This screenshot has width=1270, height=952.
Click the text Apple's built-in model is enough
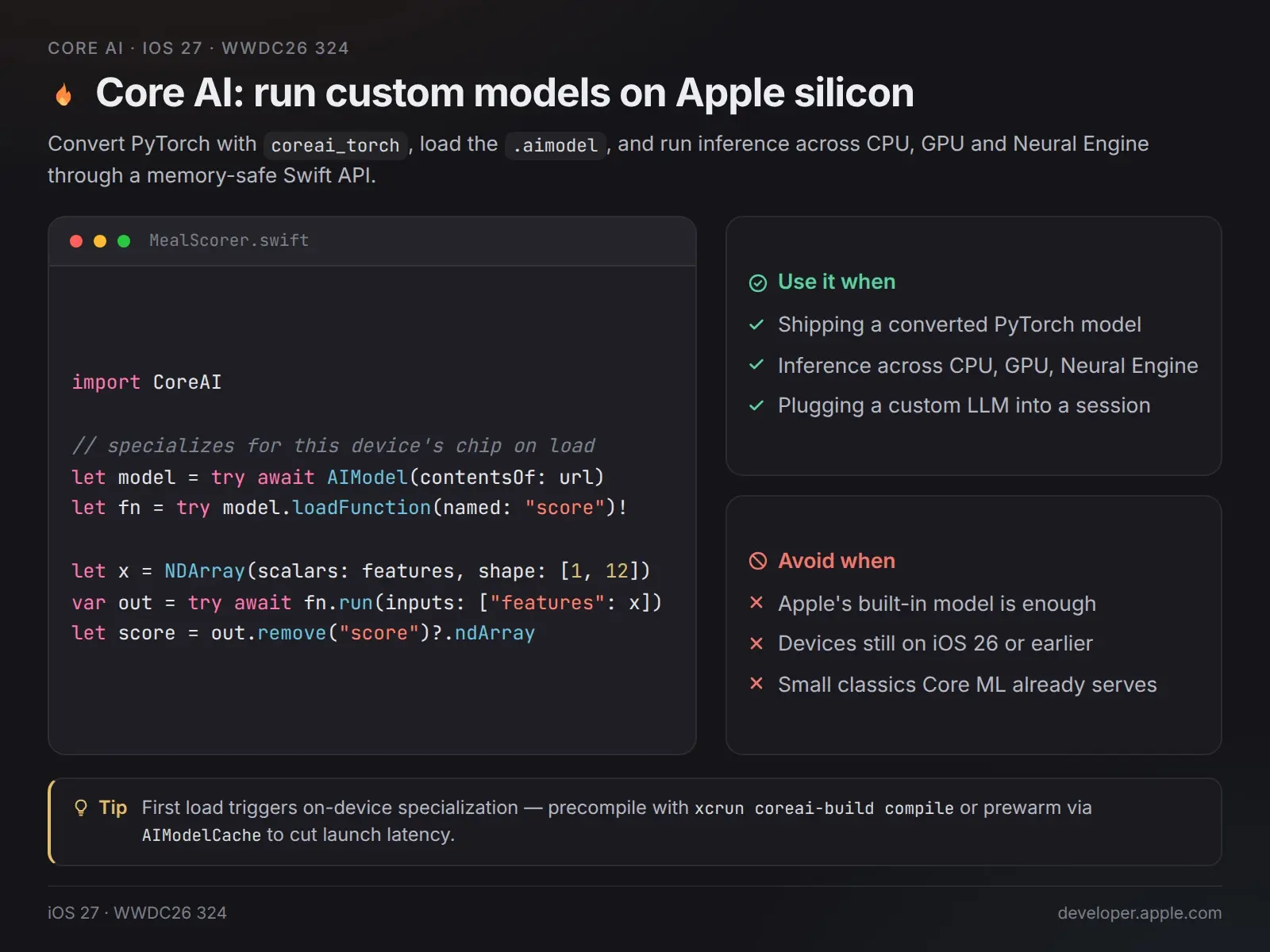tap(937, 604)
